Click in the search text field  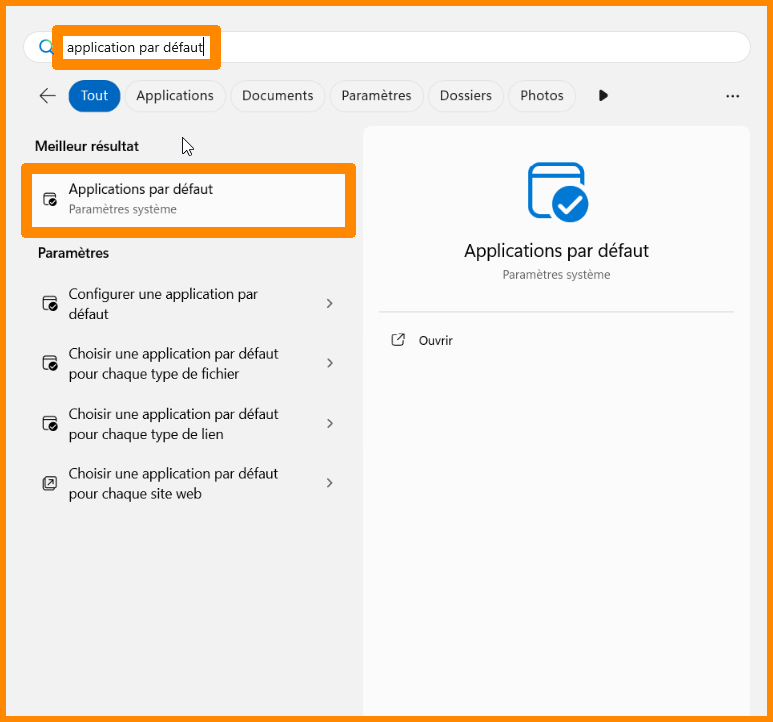pos(400,47)
